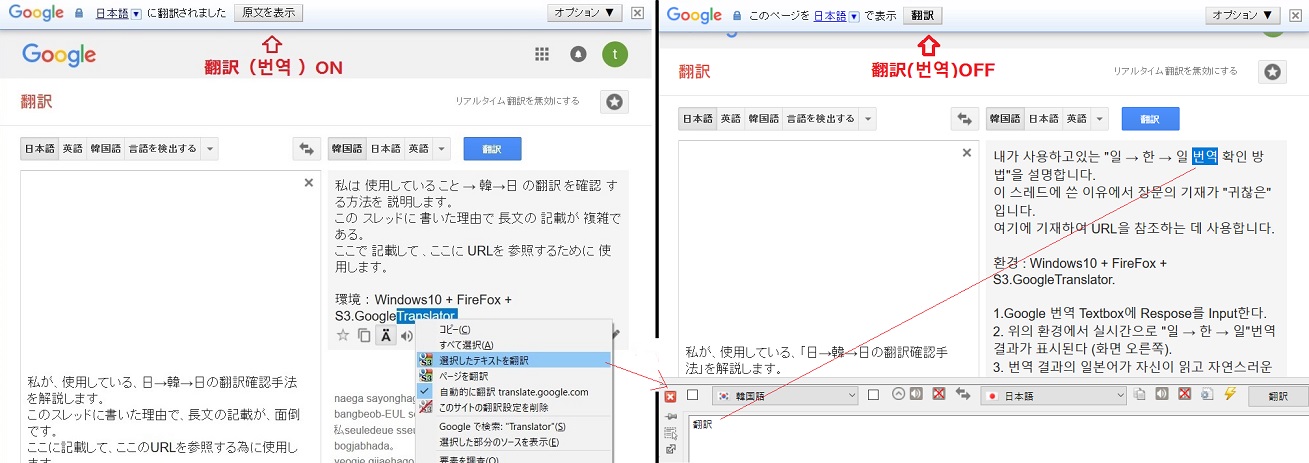1309x463 pixels.
Task: Click the pin icon in S3 panel sidebar
Action: pos(670,415)
